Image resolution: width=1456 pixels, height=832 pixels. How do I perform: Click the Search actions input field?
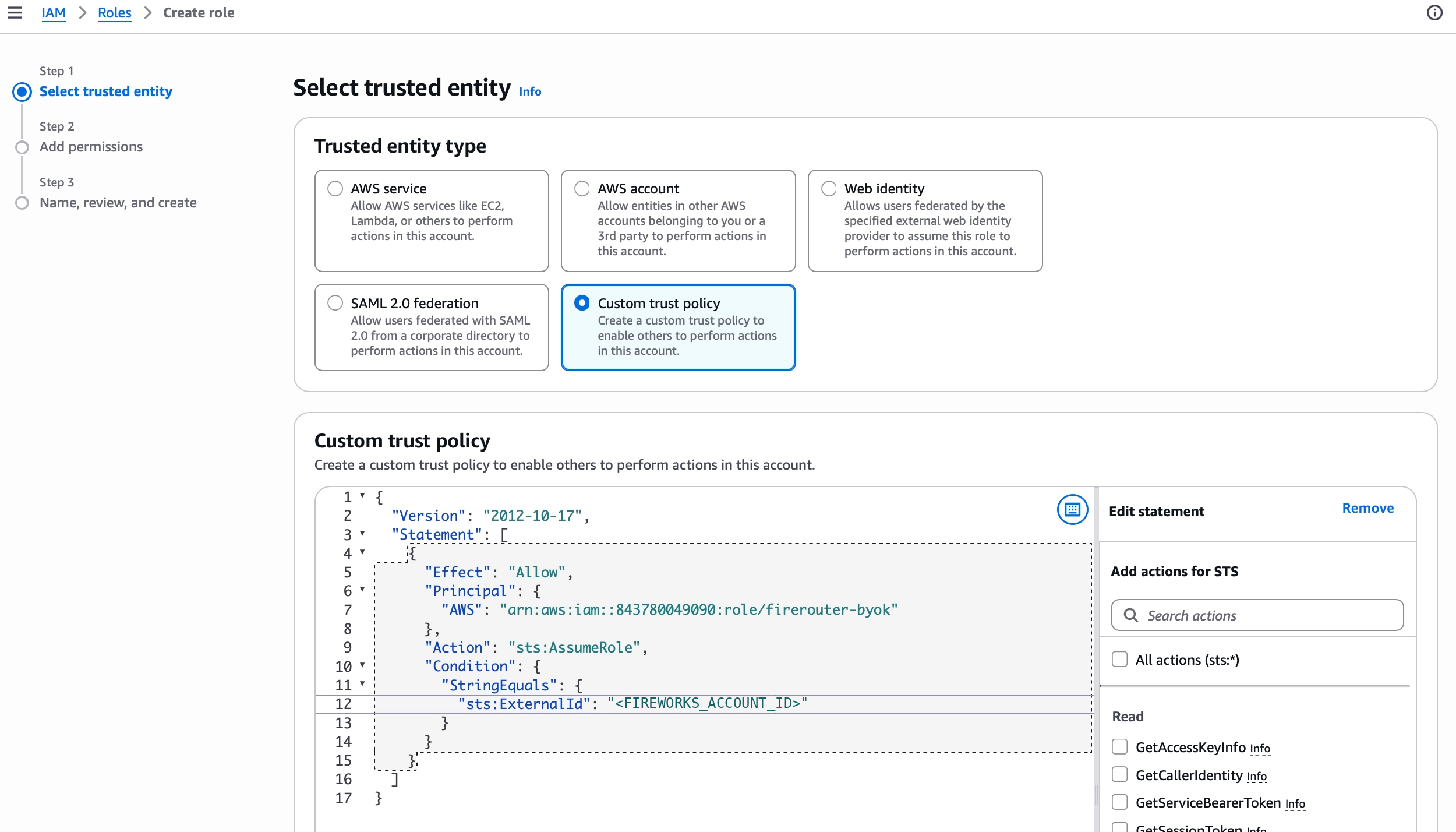point(1257,615)
